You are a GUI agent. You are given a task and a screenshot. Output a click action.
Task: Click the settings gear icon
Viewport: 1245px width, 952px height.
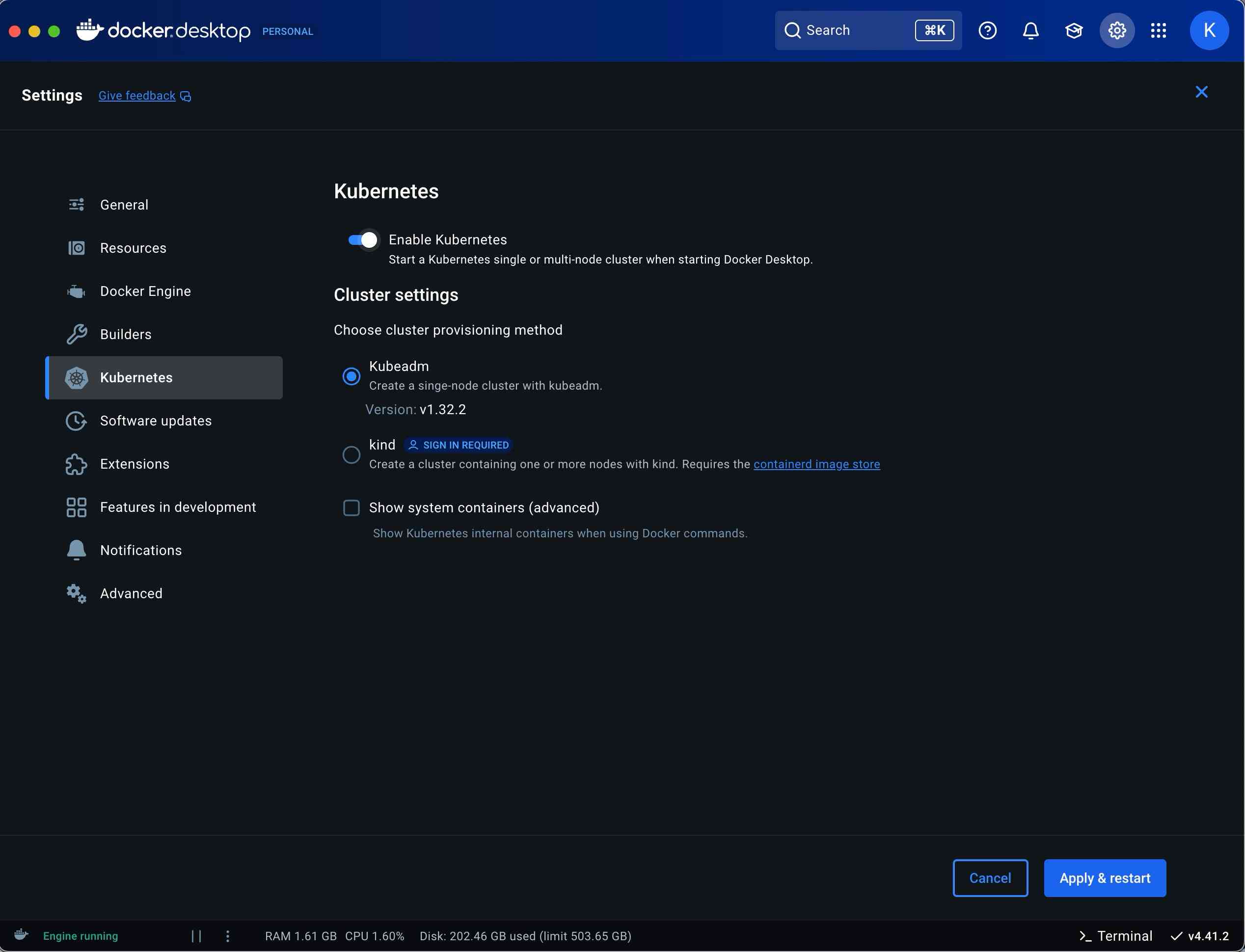click(1116, 30)
